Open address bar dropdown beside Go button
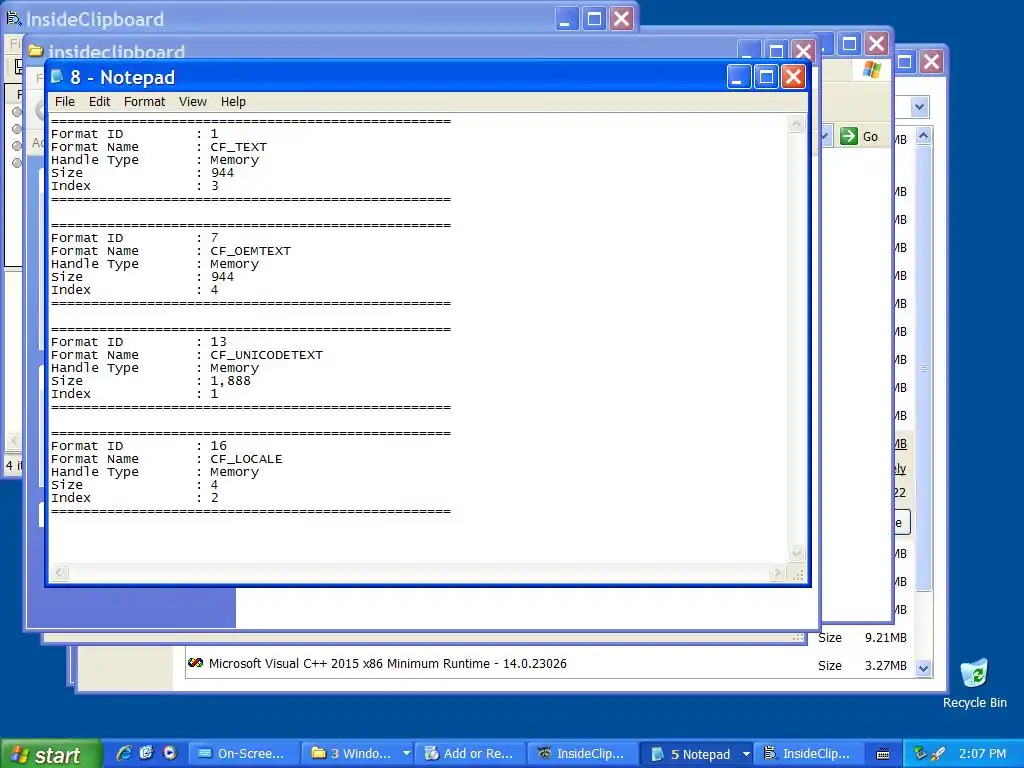 coord(825,136)
